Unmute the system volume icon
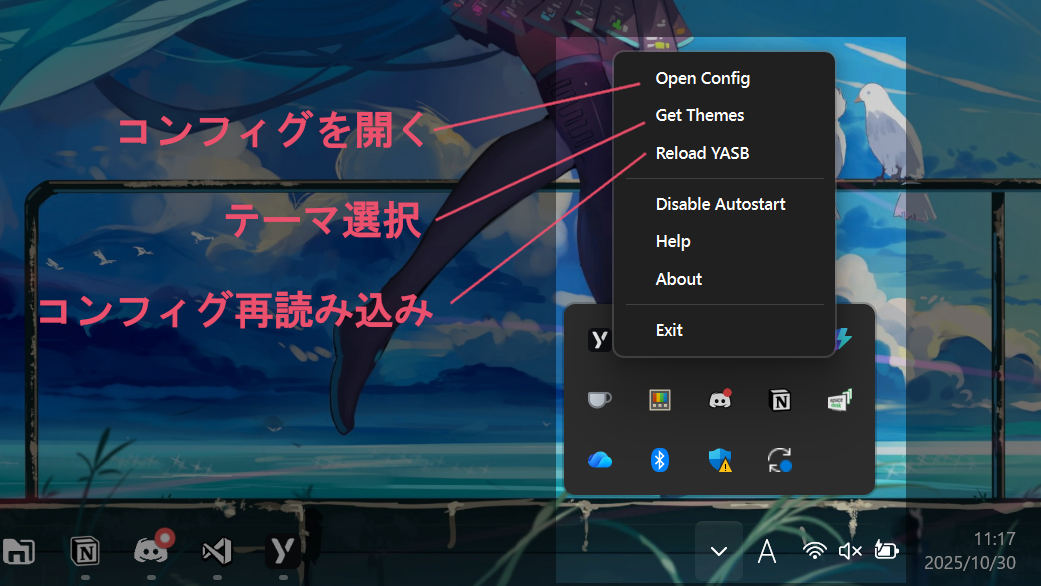1041x586 pixels. (x=850, y=550)
